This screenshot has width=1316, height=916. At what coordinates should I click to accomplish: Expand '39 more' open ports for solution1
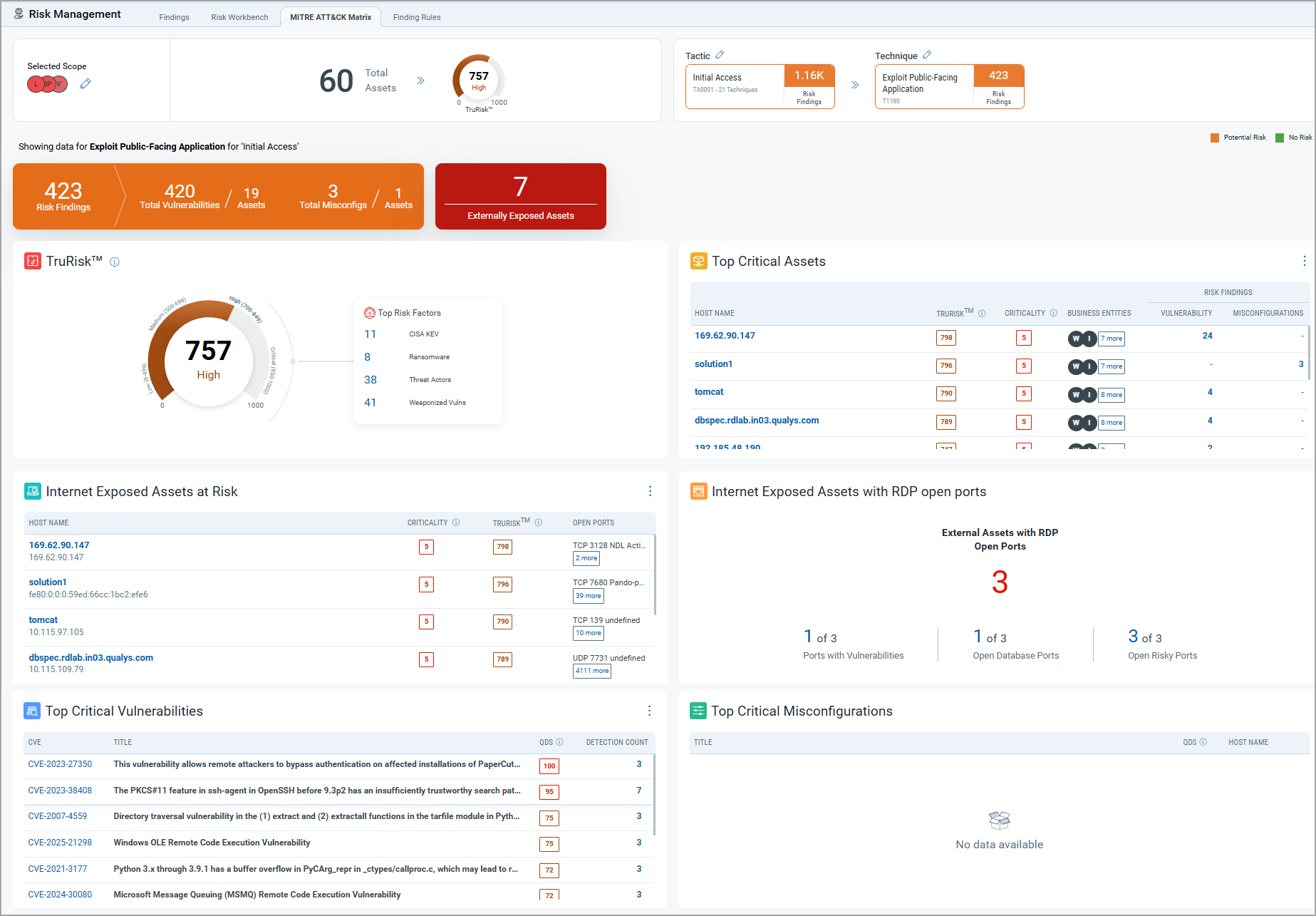pyautogui.click(x=589, y=596)
